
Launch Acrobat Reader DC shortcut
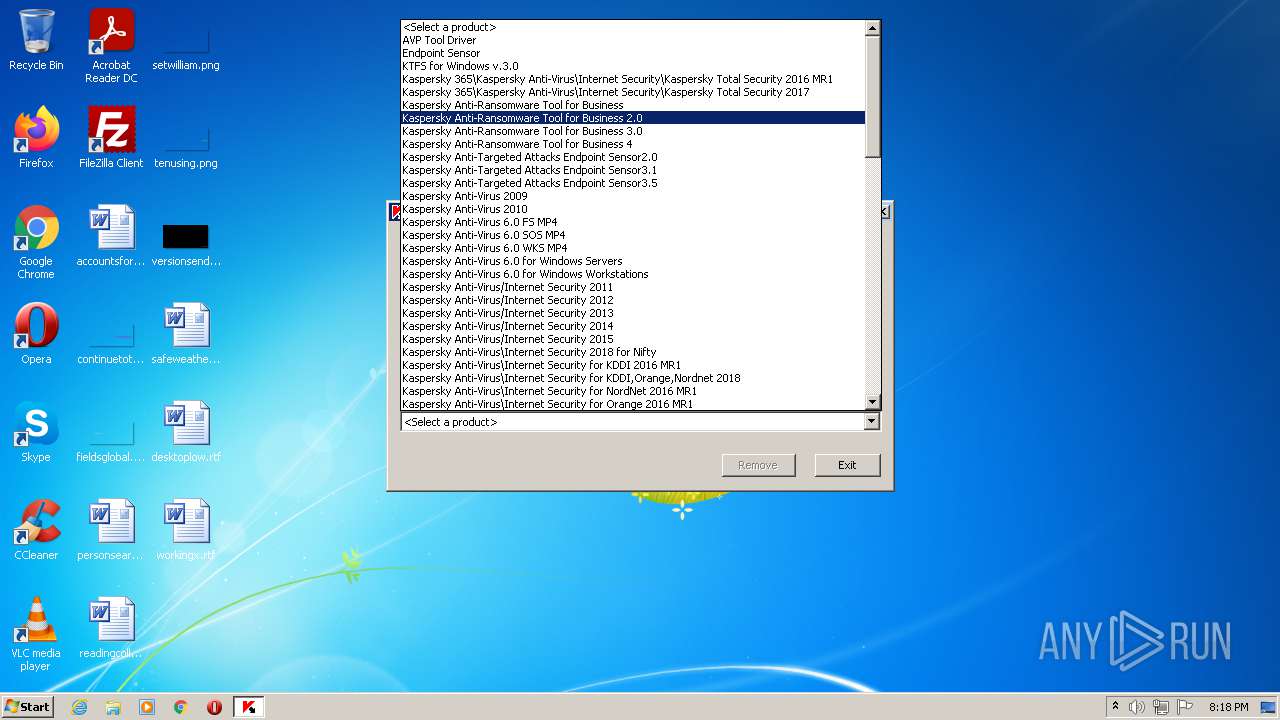[x=111, y=46]
